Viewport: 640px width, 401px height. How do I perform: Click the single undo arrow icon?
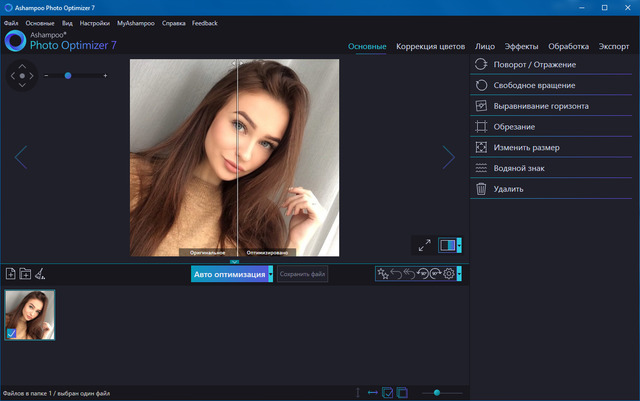click(x=396, y=273)
